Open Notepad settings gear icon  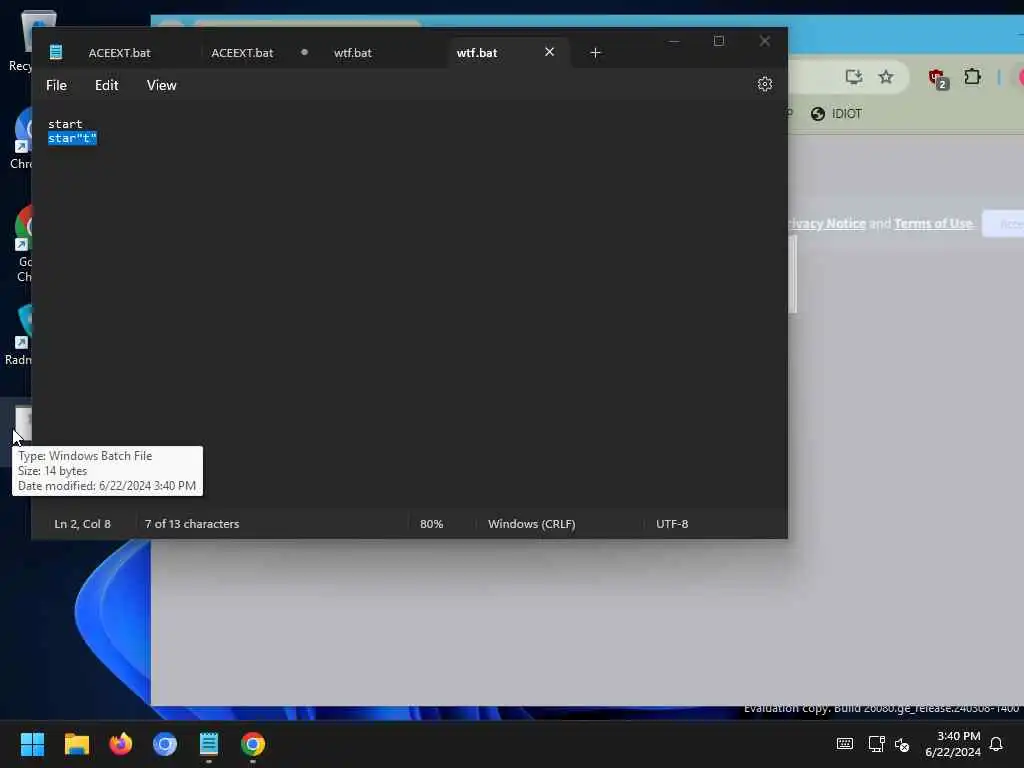765,84
